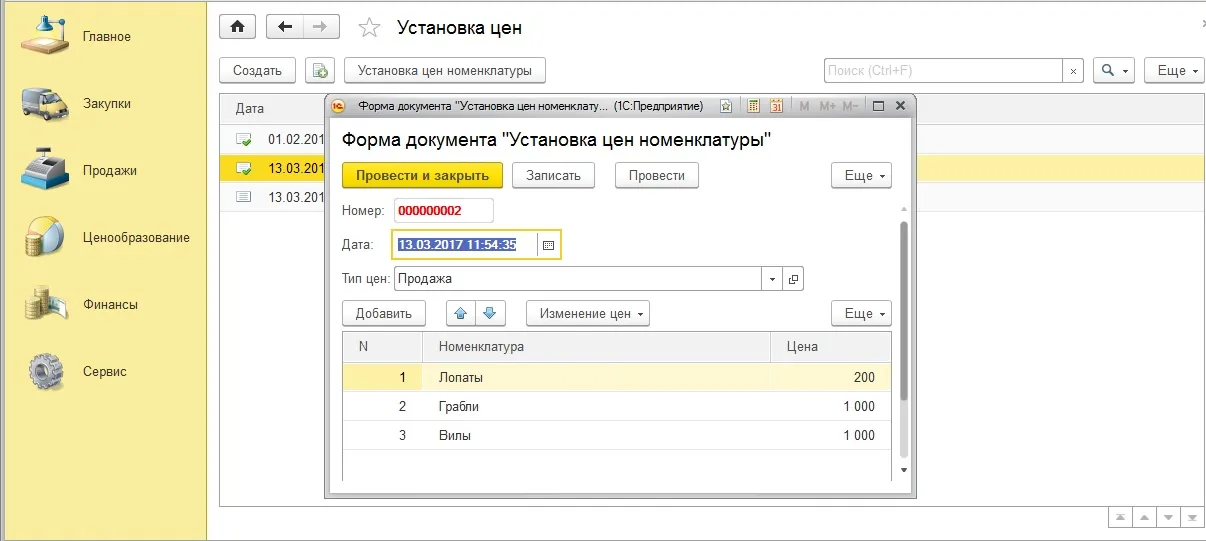Focus the Поиск (Ctrl+F) search box

coord(943,71)
